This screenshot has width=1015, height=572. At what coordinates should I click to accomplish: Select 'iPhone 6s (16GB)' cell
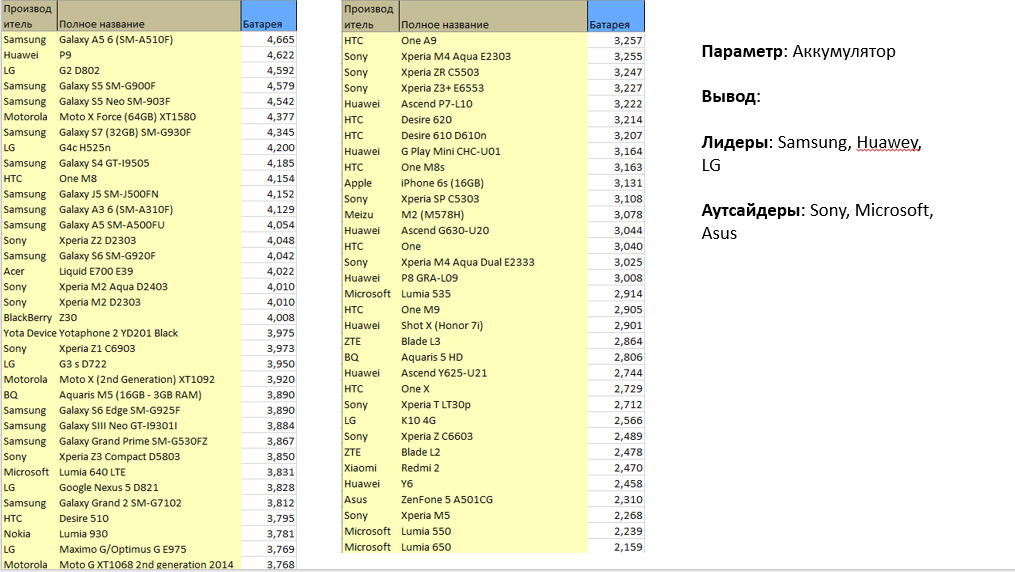493,183
